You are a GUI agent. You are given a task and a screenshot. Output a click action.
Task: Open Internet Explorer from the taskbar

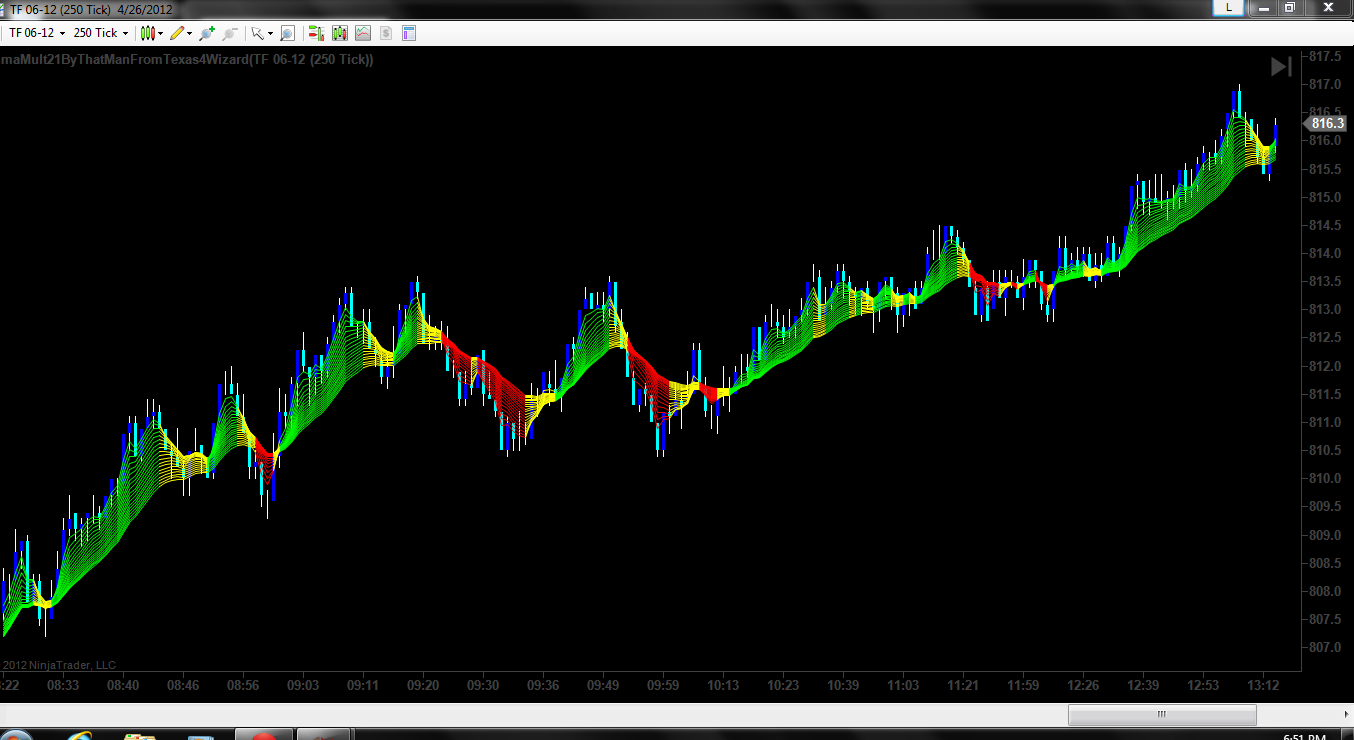pos(80,735)
